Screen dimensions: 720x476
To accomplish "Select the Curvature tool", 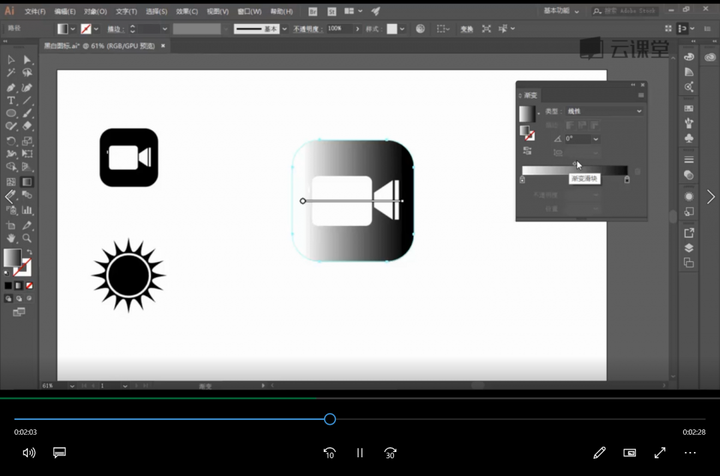I will (x=27, y=88).
